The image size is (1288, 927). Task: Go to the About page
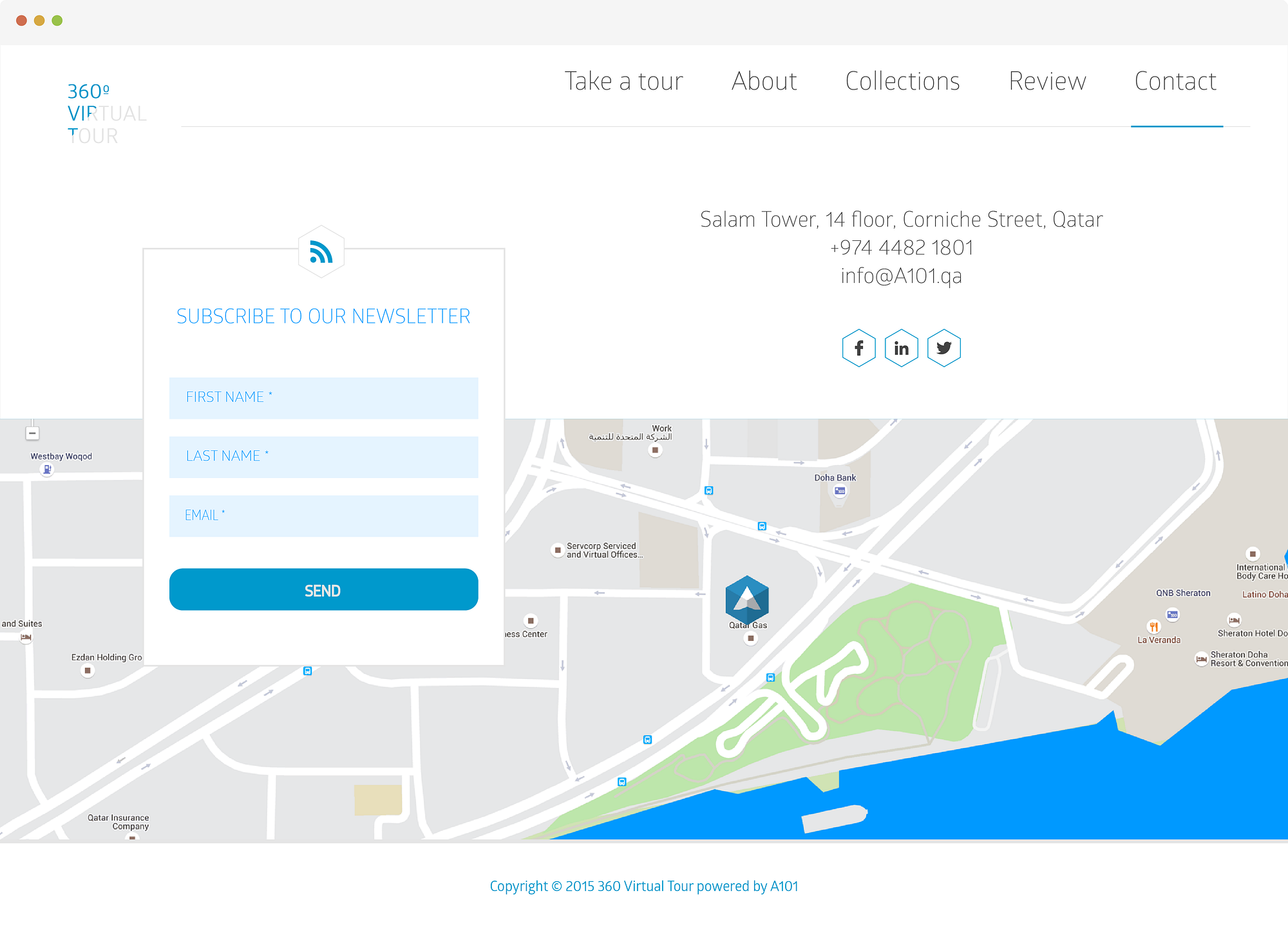pos(764,82)
